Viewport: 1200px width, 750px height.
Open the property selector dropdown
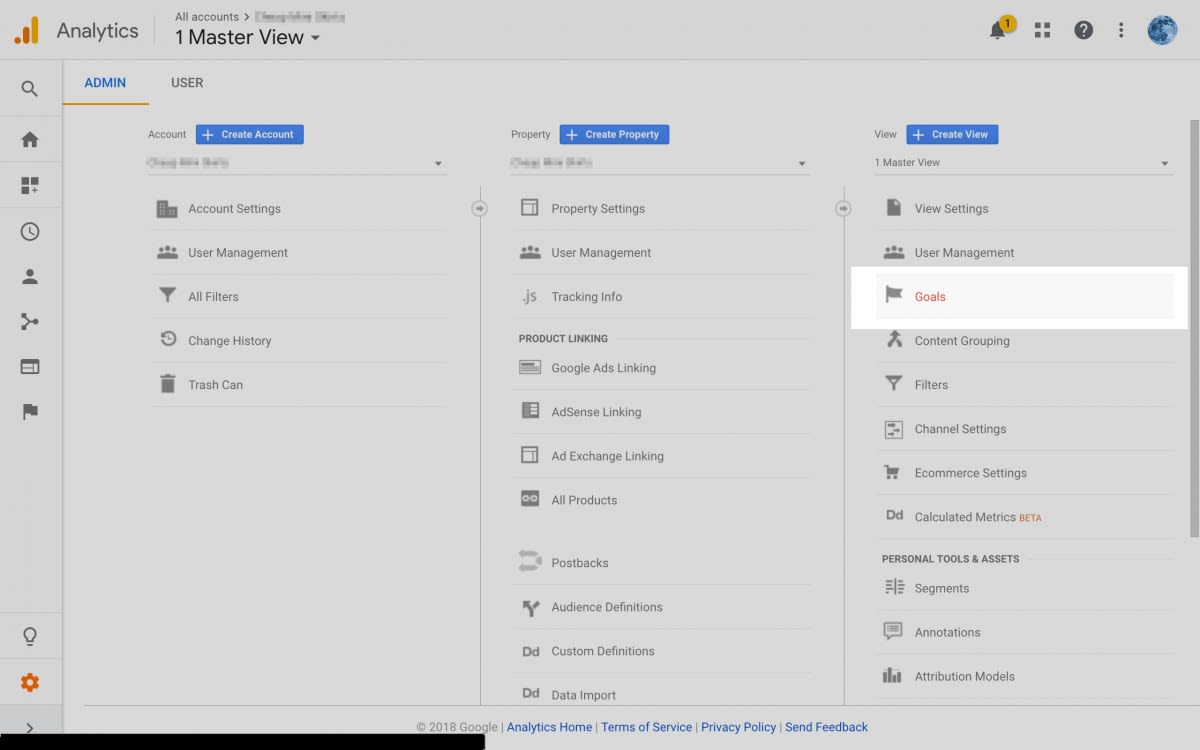(x=659, y=163)
